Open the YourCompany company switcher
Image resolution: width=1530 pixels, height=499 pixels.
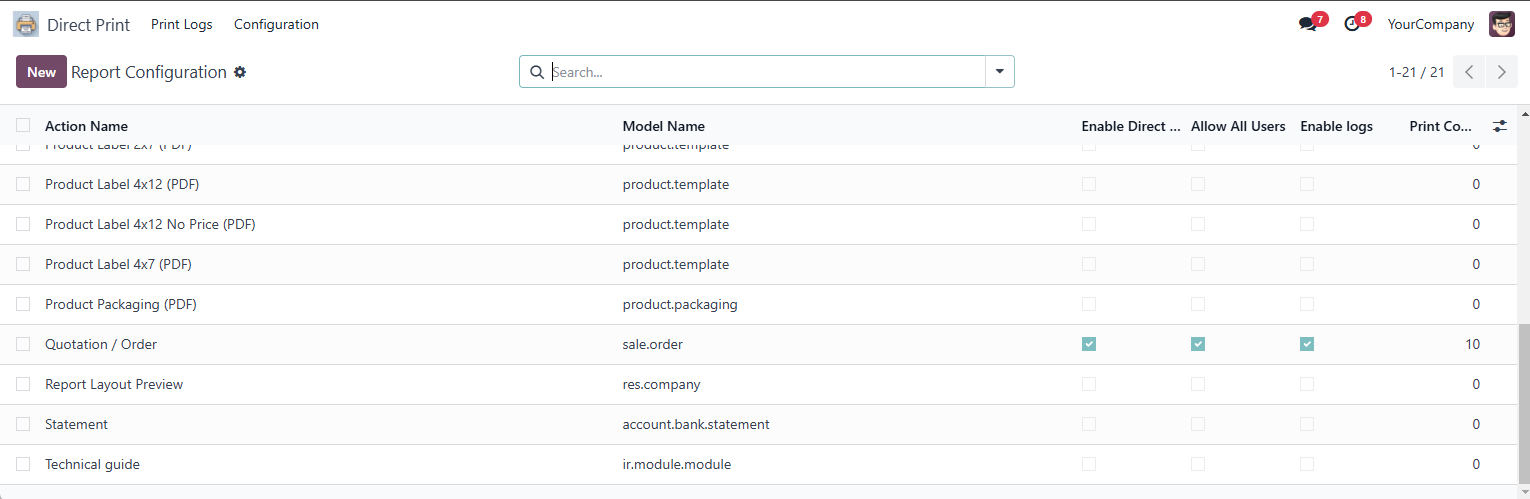click(x=1430, y=24)
